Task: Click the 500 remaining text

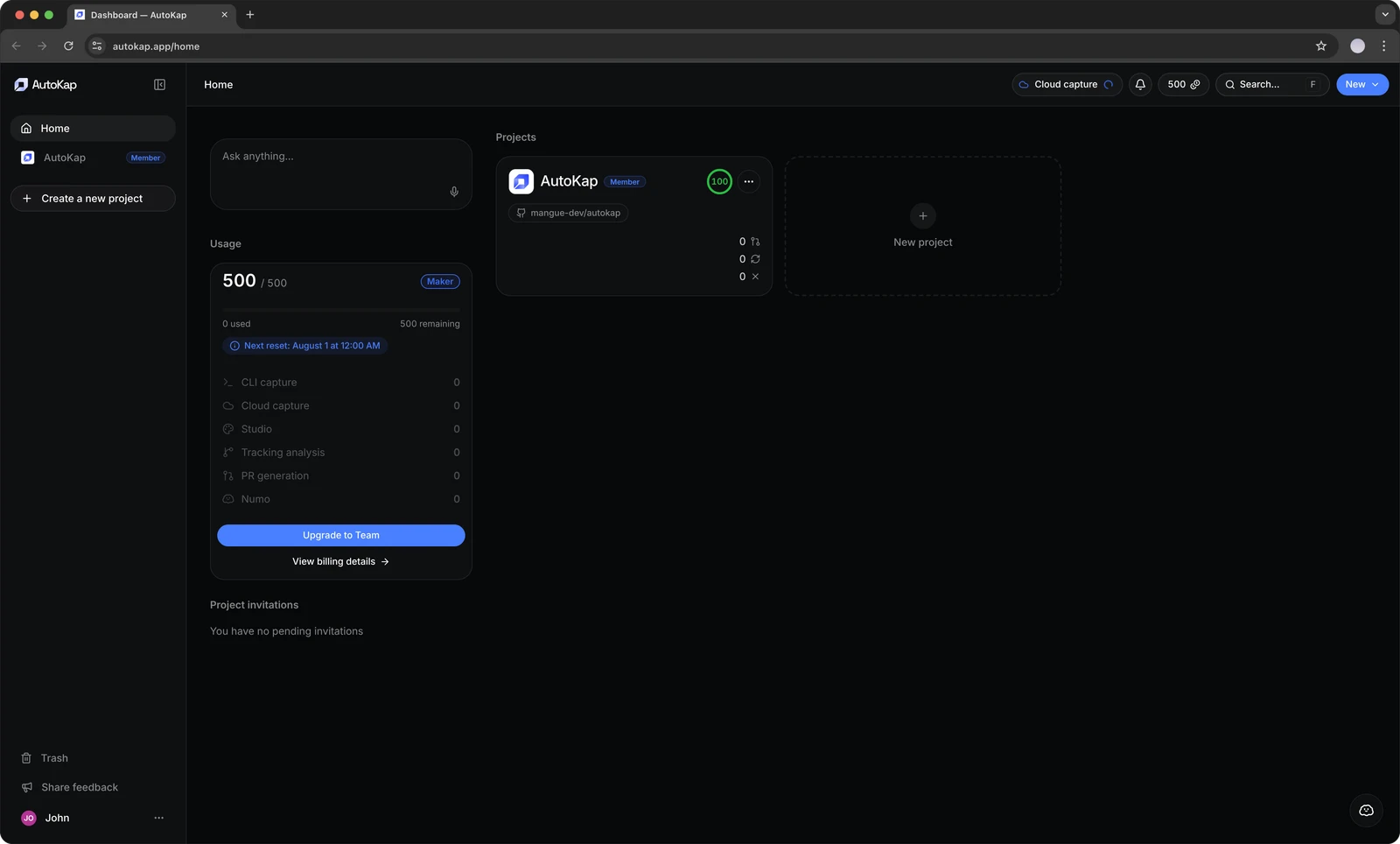Action: click(430, 324)
